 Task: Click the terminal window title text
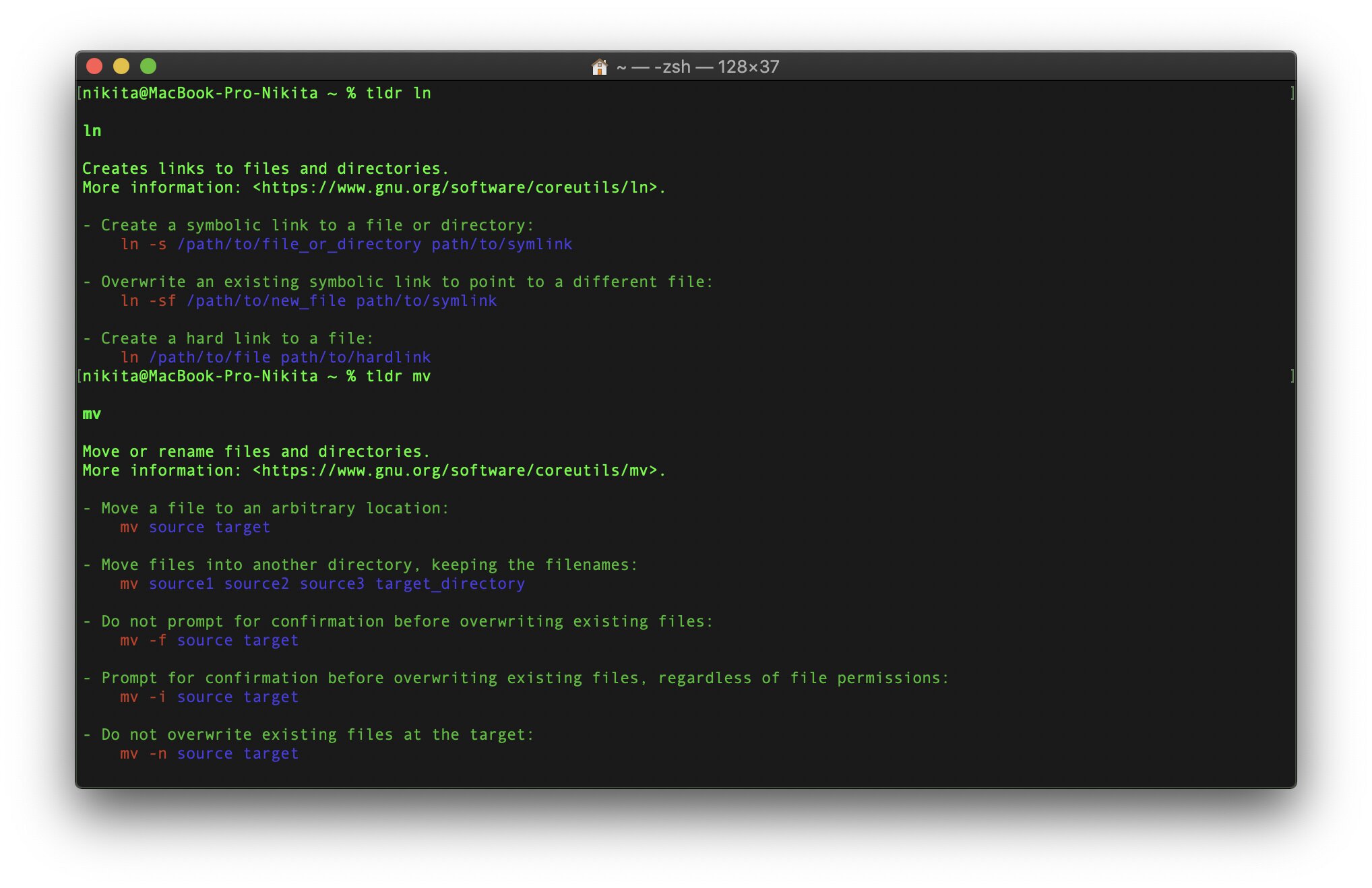pyautogui.click(x=697, y=67)
